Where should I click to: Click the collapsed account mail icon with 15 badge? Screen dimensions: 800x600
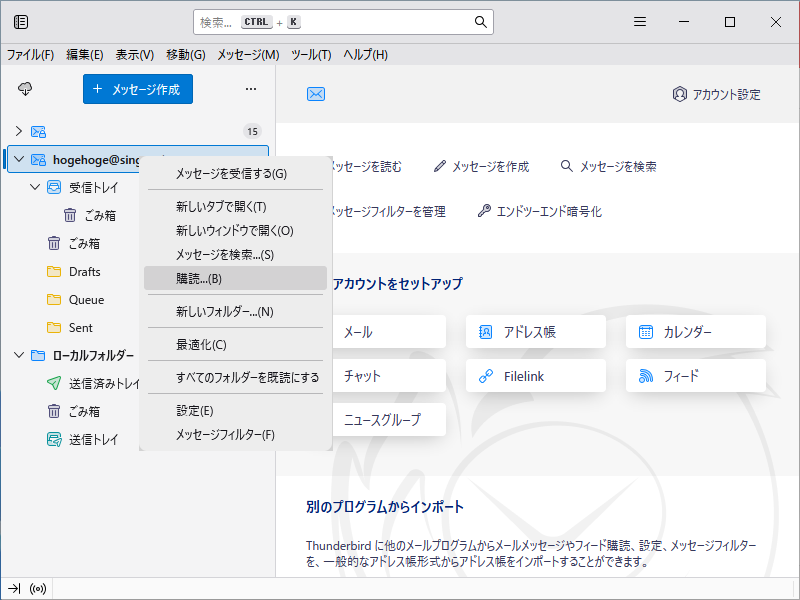(x=38, y=132)
